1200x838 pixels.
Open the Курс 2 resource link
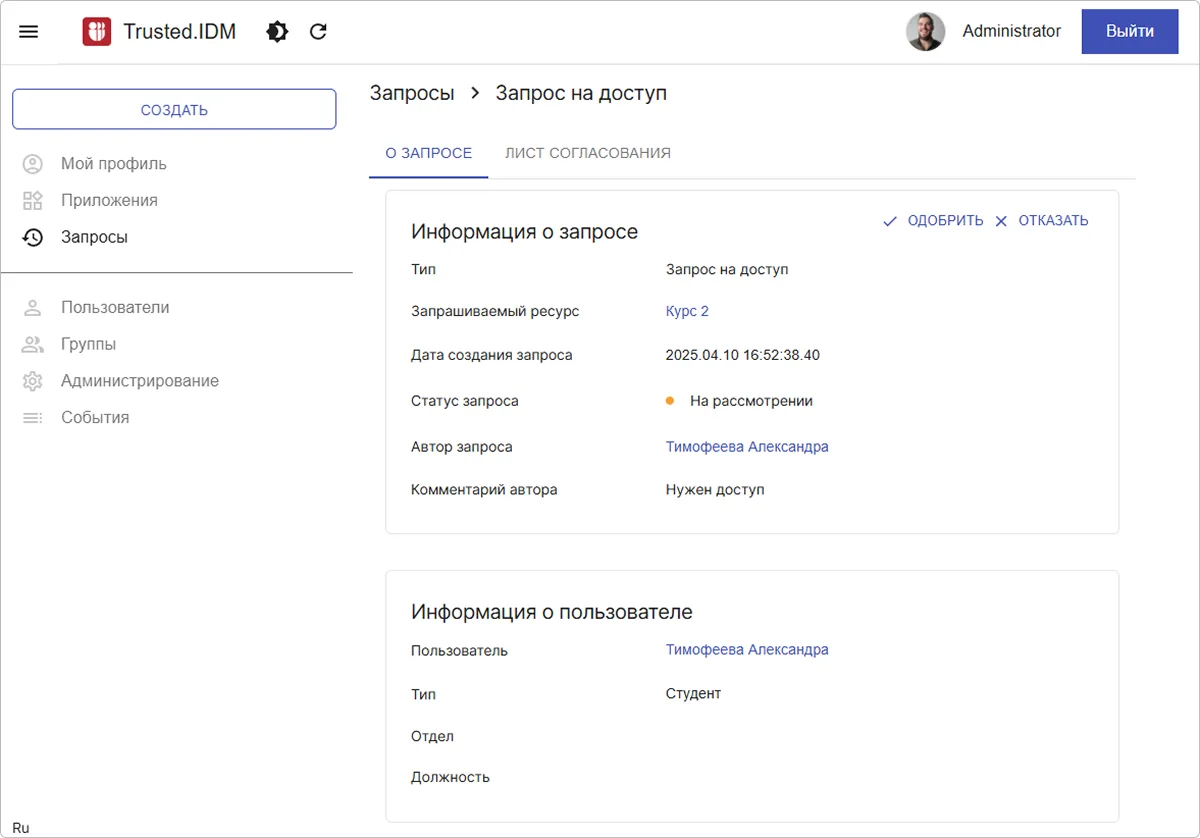687,311
